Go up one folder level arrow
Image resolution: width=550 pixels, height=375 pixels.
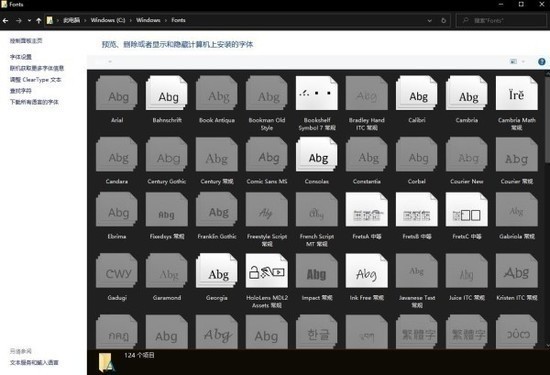[39, 20]
